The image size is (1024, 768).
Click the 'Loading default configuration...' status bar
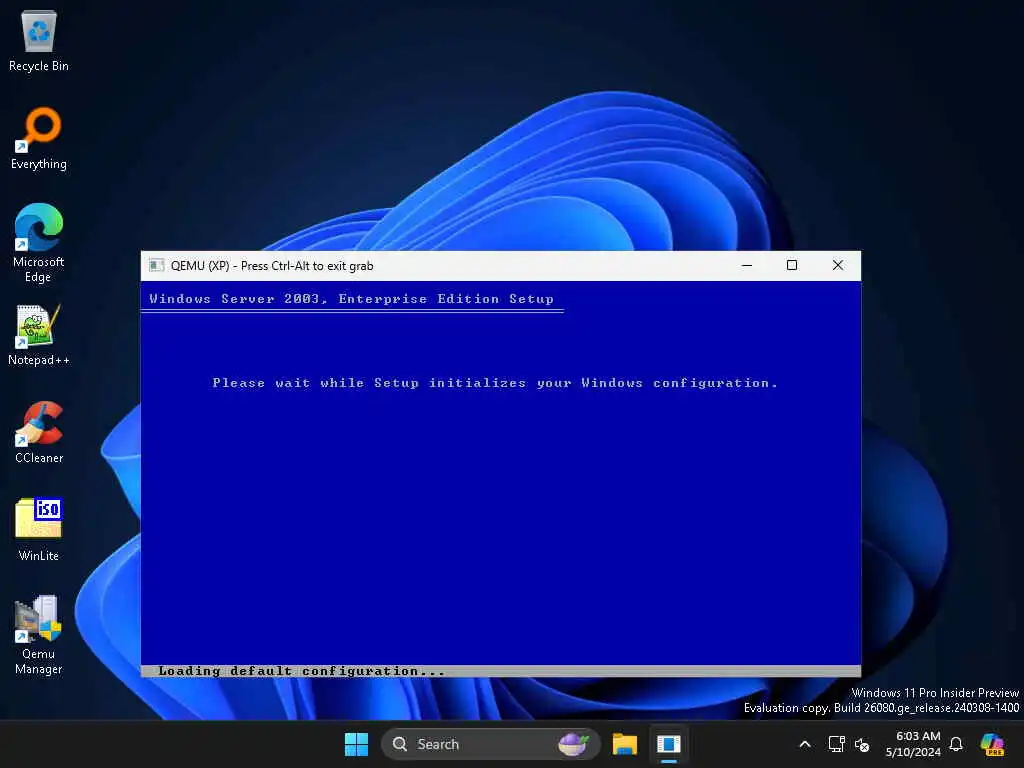501,671
